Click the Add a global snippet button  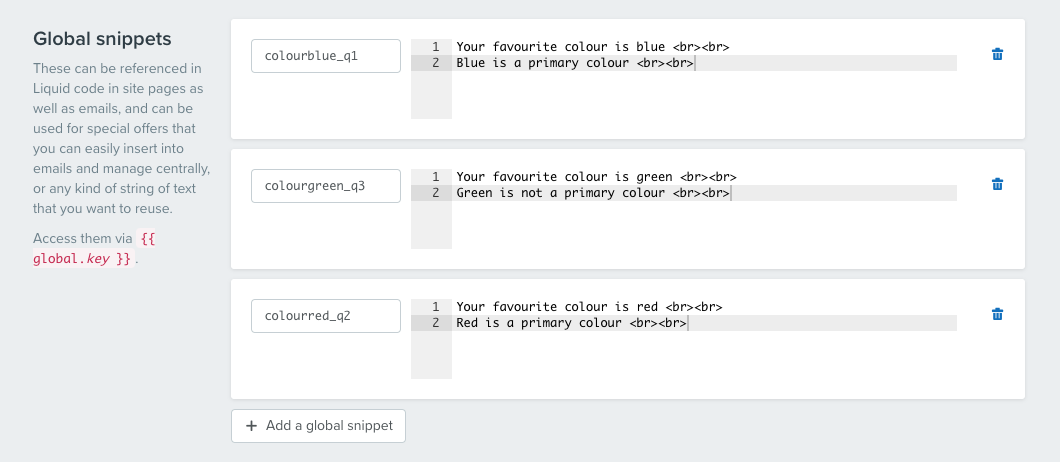tap(318, 426)
